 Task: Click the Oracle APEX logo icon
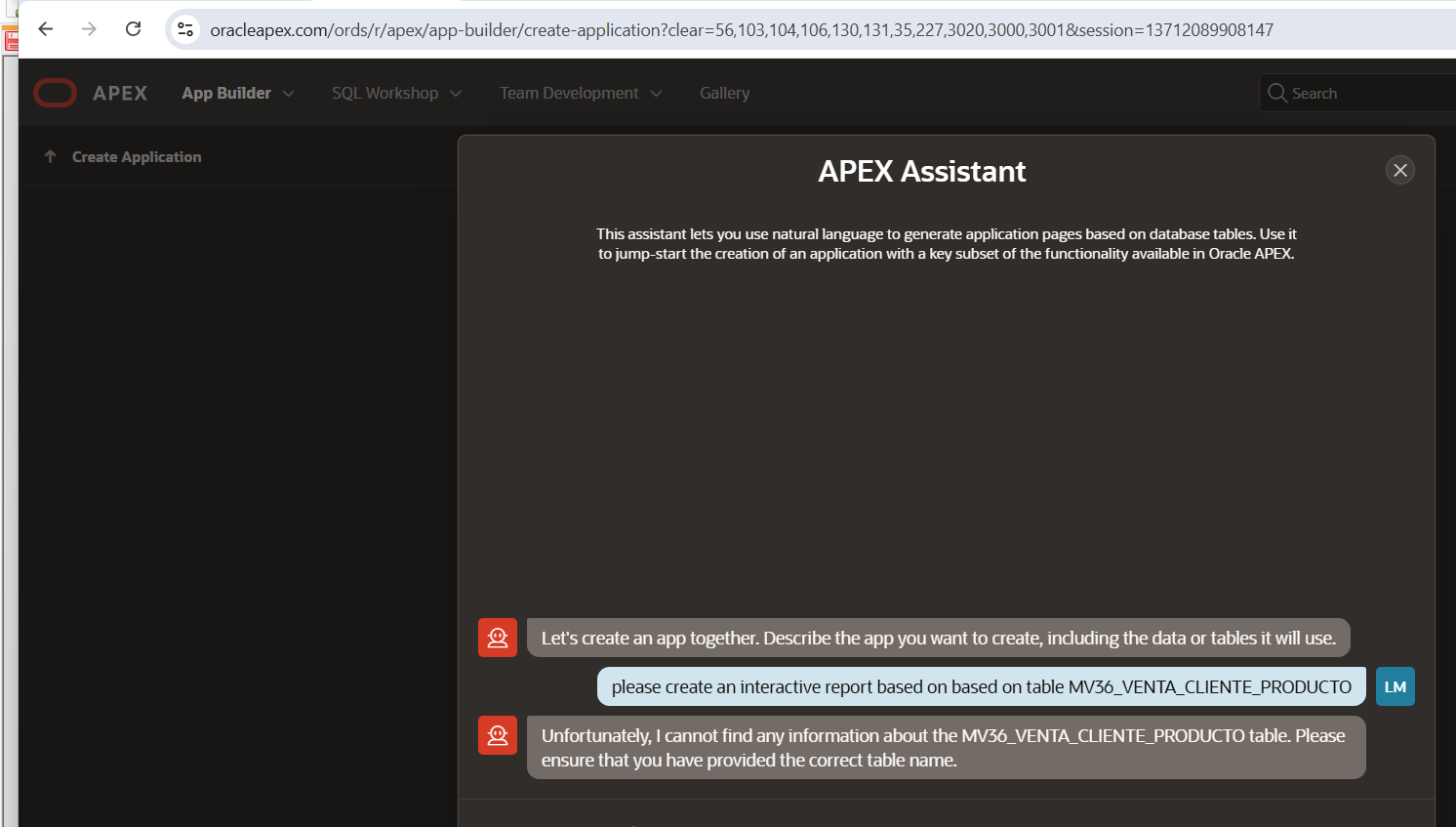[55, 93]
